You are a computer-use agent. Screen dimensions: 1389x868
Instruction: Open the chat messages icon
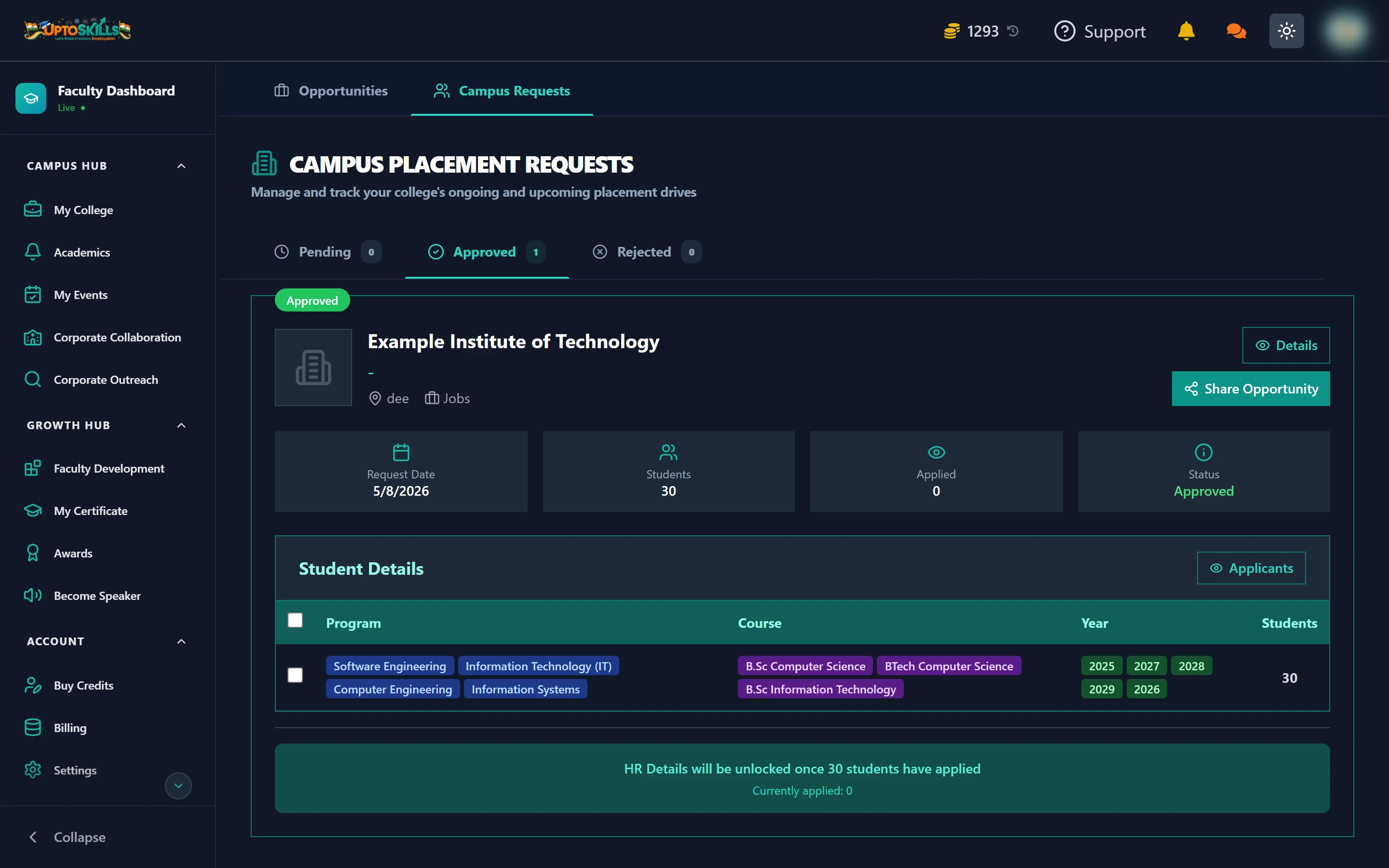tap(1236, 31)
